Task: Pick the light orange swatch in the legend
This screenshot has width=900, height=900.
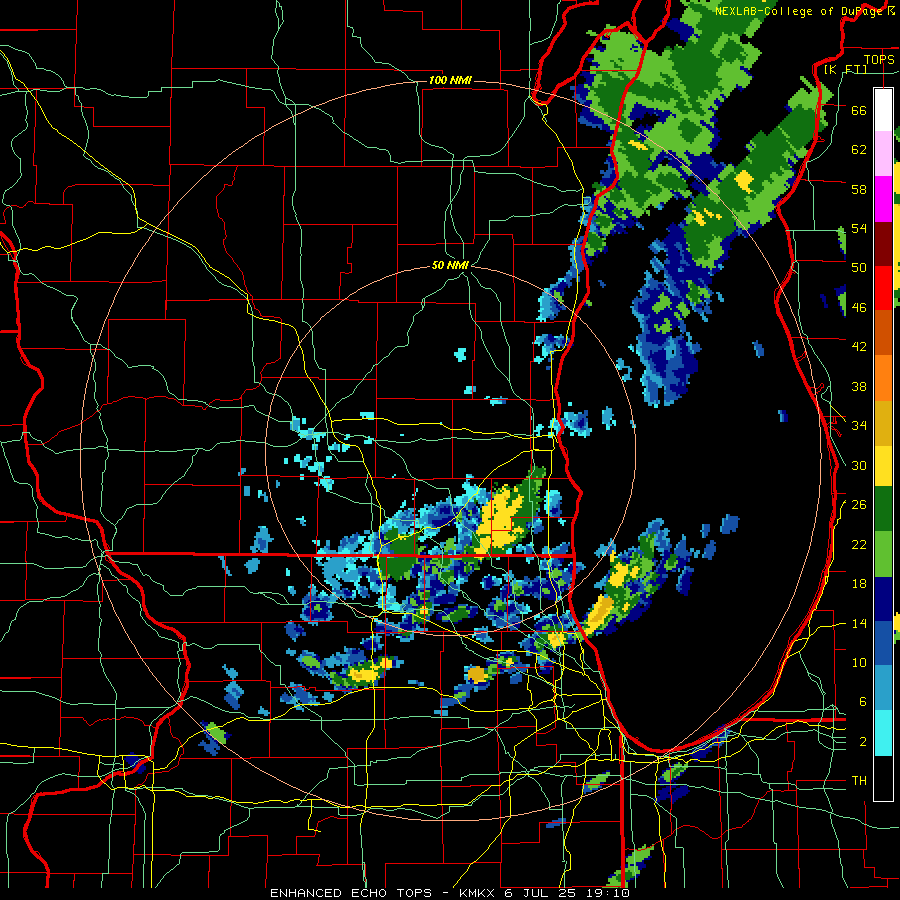Action: pos(883,378)
